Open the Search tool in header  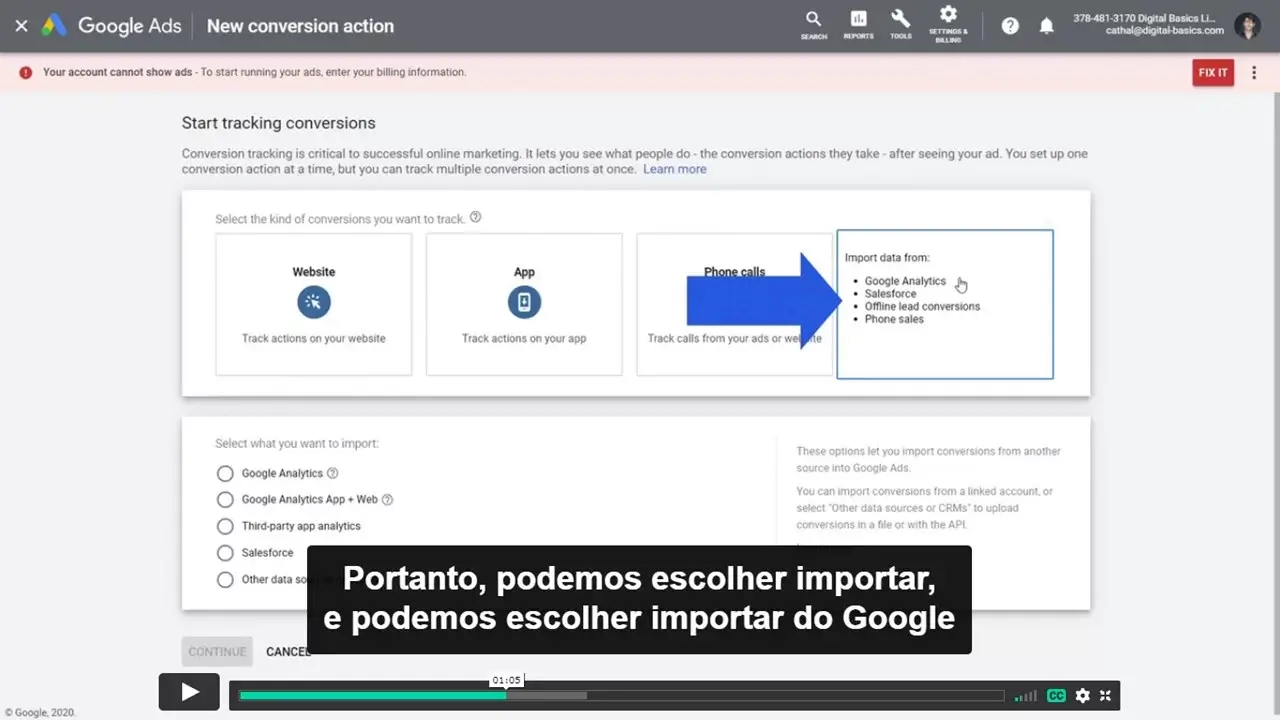[x=813, y=24]
